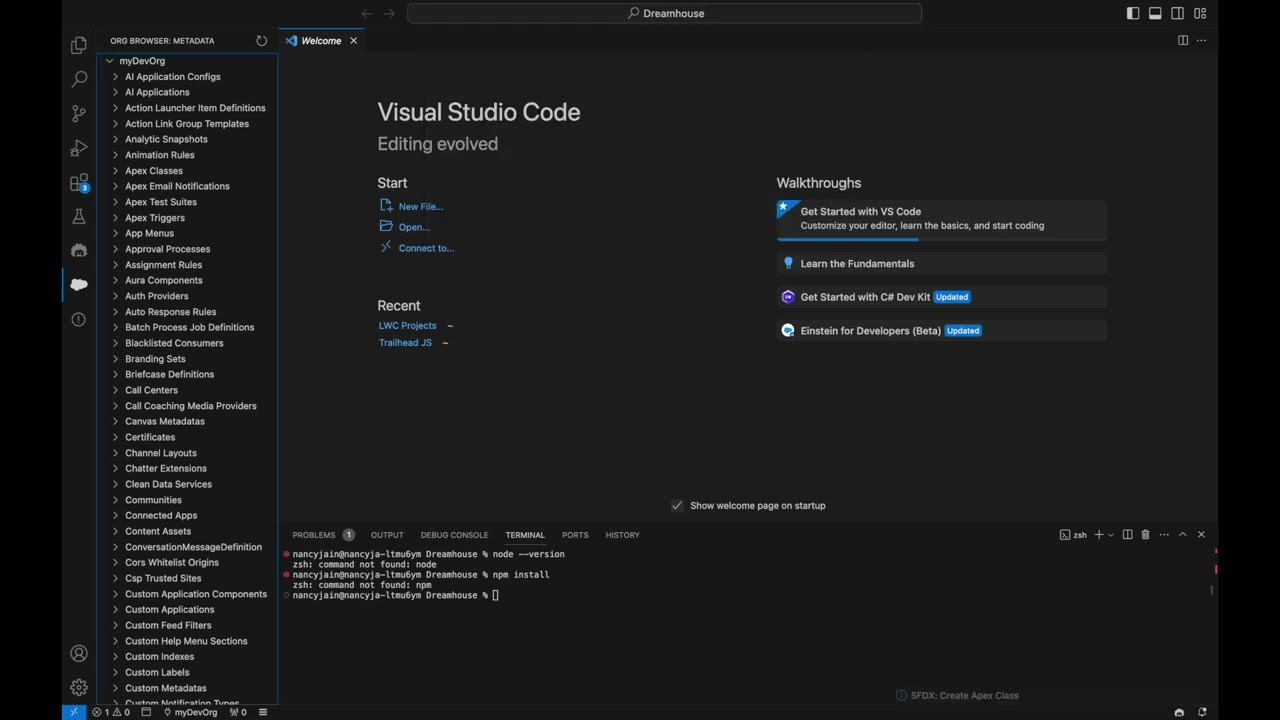Image resolution: width=1280 pixels, height=720 pixels.
Task: Toggle the bottom panel layout button
Action: (x=1155, y=13)
